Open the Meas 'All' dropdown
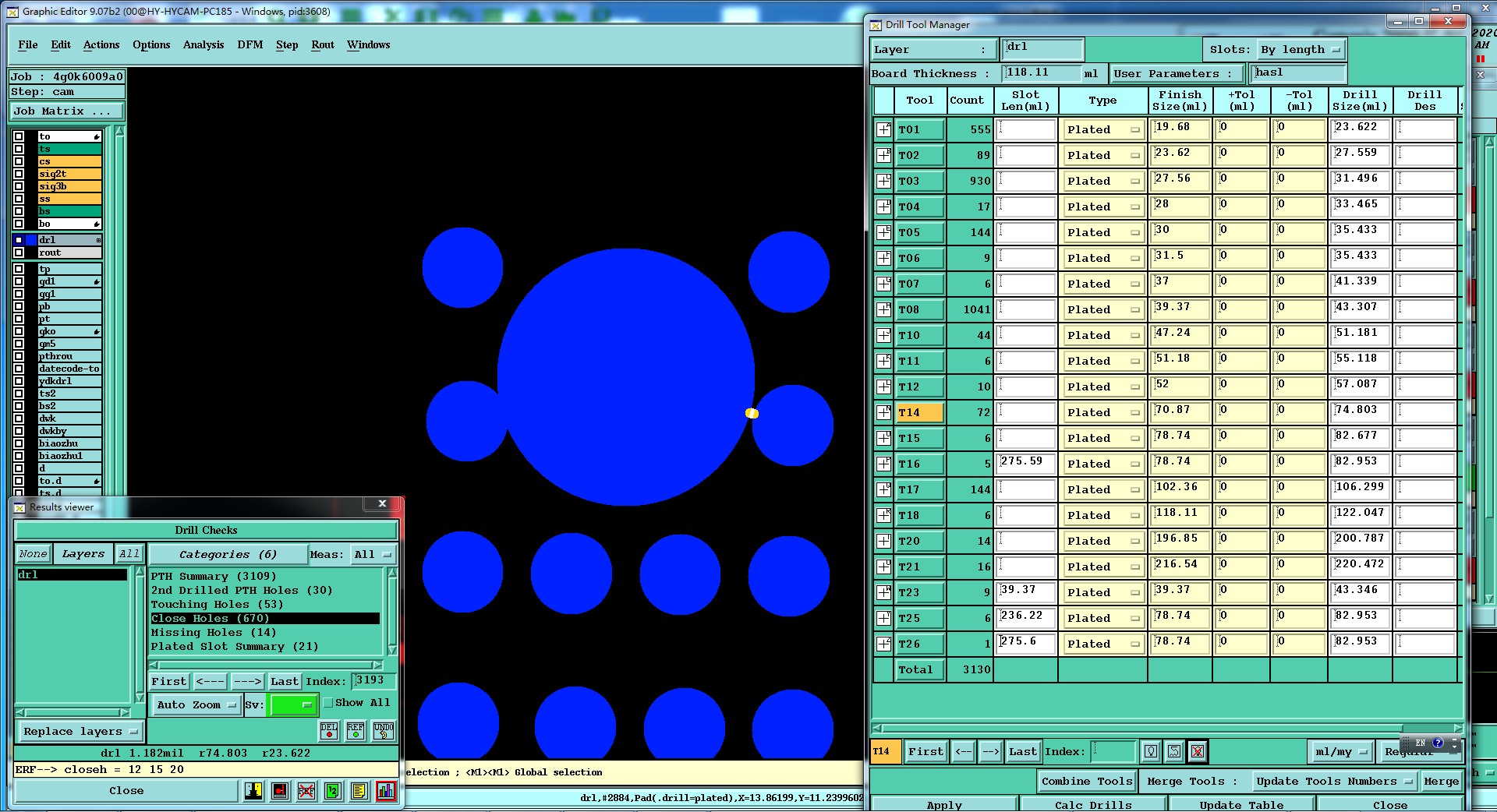 point(373,554)
